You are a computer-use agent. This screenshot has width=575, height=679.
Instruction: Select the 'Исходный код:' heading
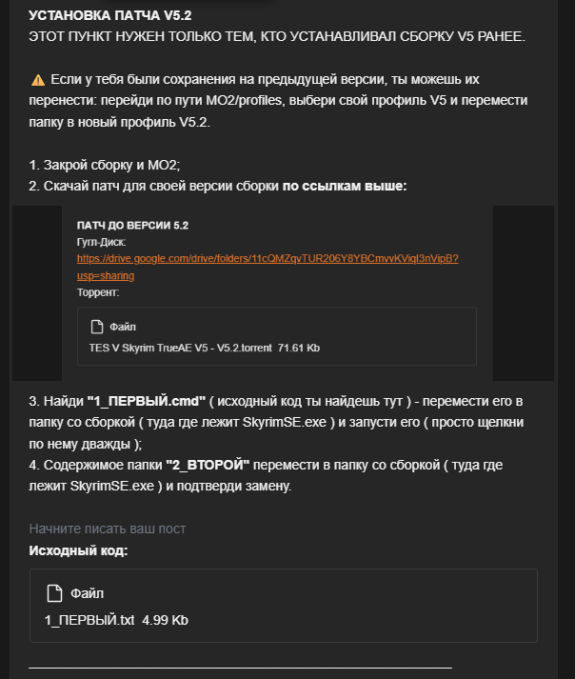[x=78, y=551]
